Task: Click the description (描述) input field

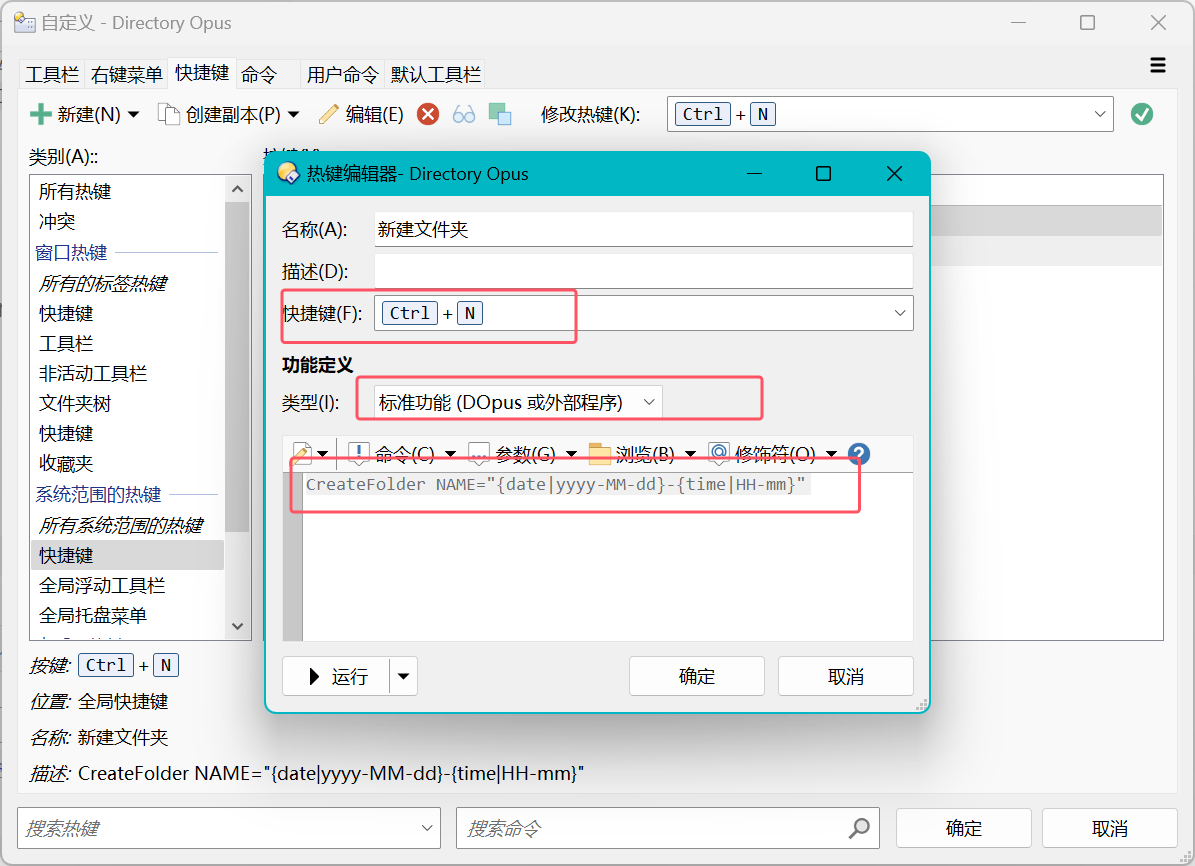Action: [643, 271]
